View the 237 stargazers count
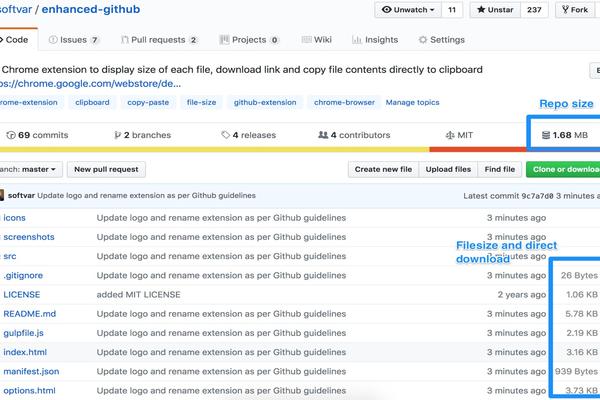 click(x=534, y=10)
